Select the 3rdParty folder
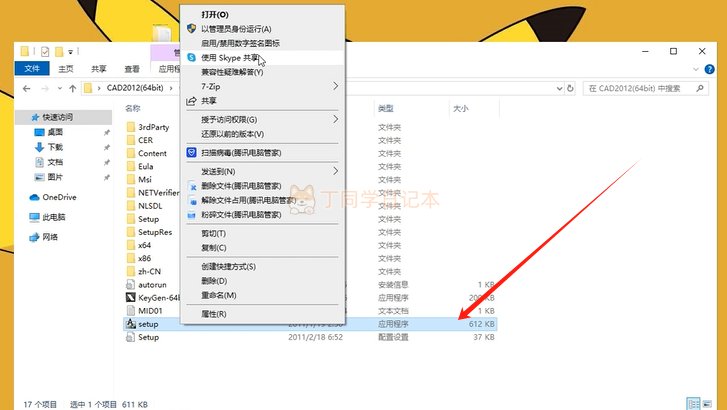 pyautogui.click(x=153, y=127)
